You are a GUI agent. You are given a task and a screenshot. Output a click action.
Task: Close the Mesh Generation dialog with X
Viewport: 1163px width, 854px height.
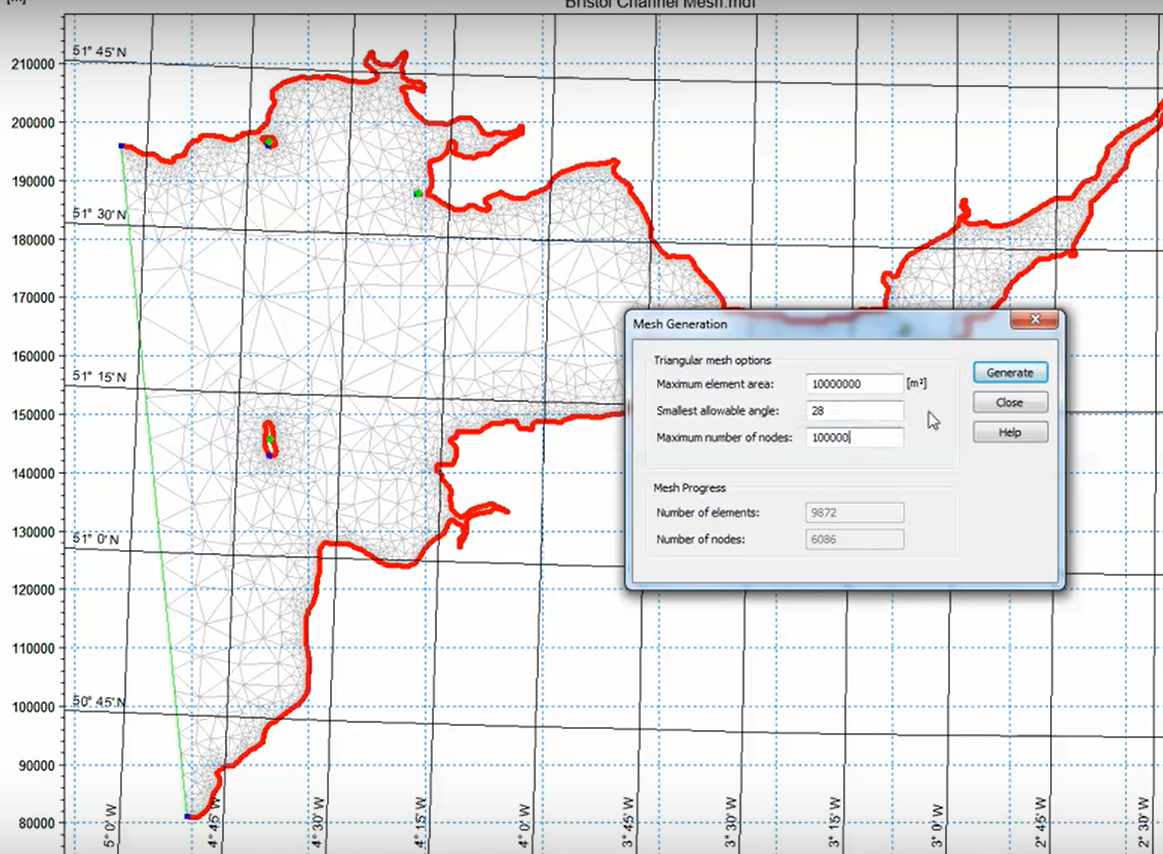pos(1035,321)
